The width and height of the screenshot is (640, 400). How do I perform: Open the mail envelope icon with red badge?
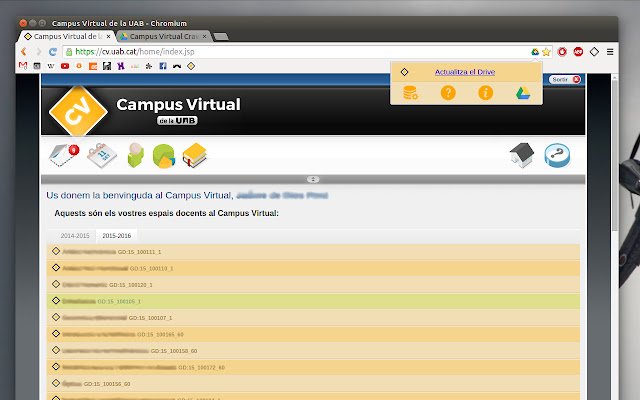pyautogui.click(x=64, y=156)
